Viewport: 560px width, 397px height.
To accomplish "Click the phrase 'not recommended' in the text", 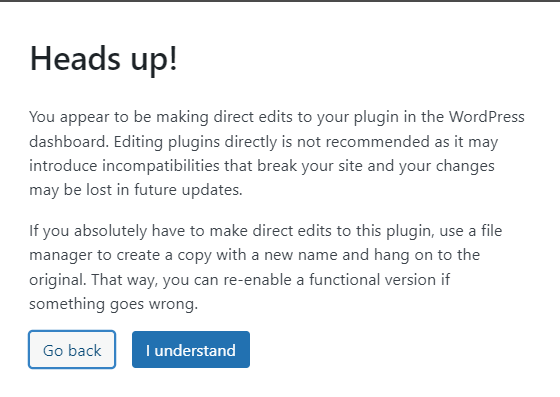I will (x=363, y=142).
